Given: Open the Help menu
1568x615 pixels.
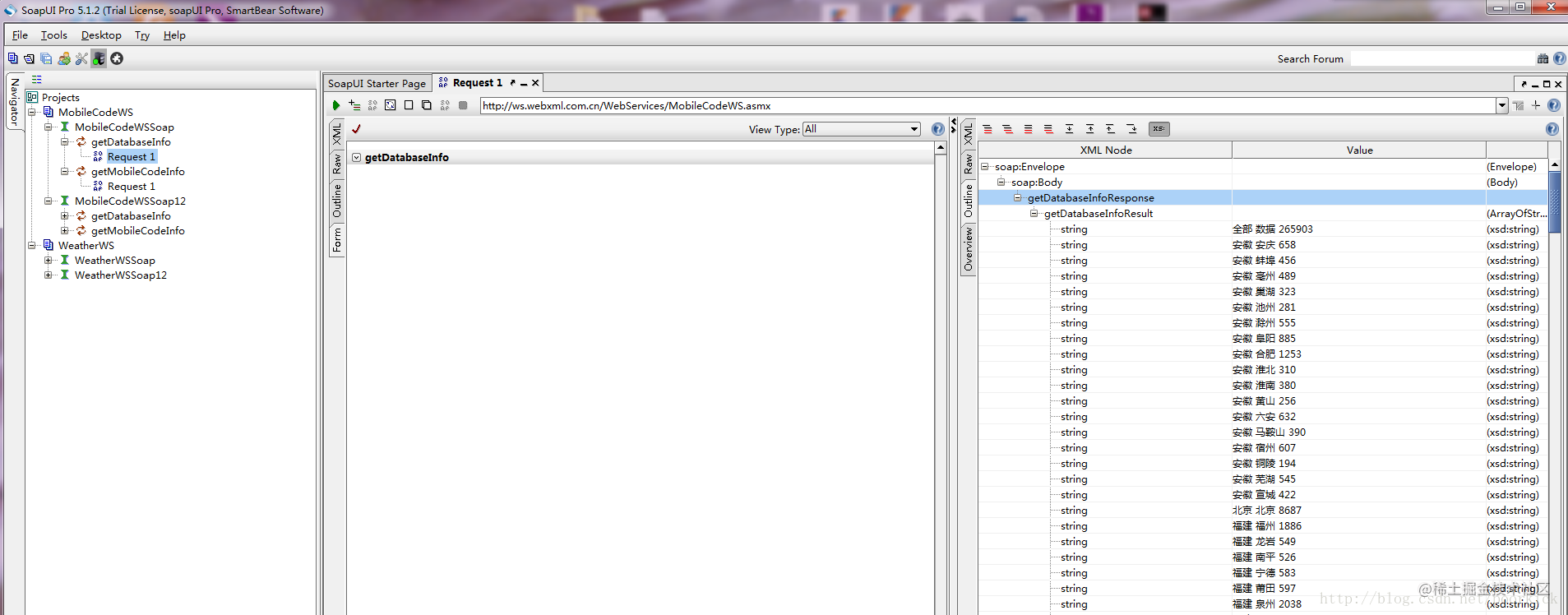Looking at the screenshot, I should click(x=174, y=35).
